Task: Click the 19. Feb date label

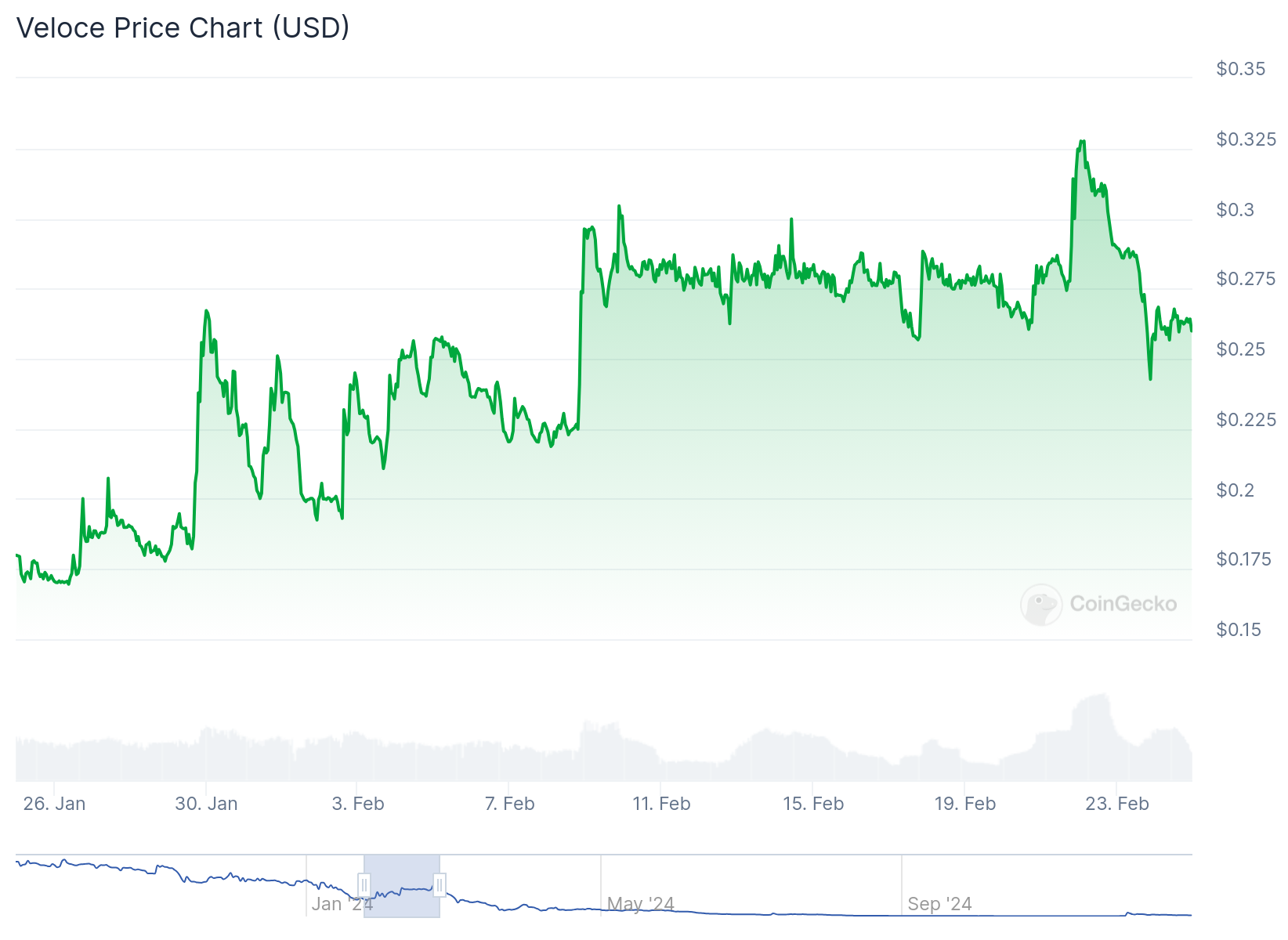Action: (964, 804)
